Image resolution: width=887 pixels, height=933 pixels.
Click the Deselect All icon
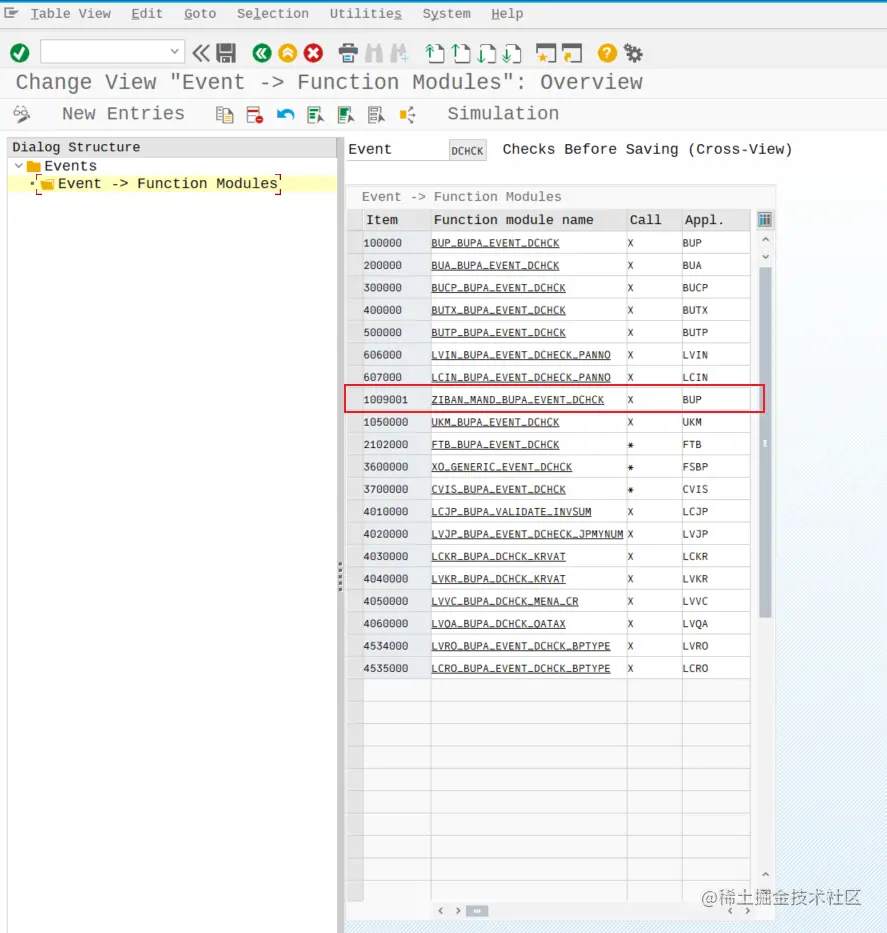[x=376, y=114]
